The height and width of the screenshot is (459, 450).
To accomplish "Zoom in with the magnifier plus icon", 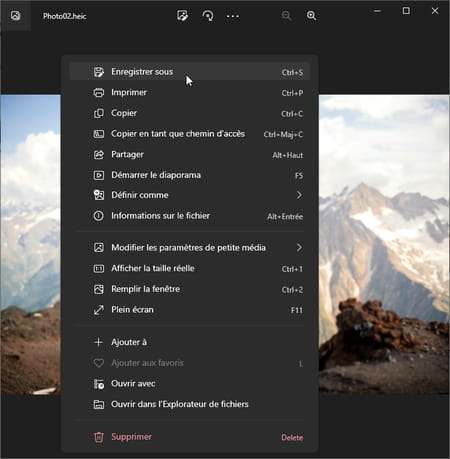I will (311, 15).
